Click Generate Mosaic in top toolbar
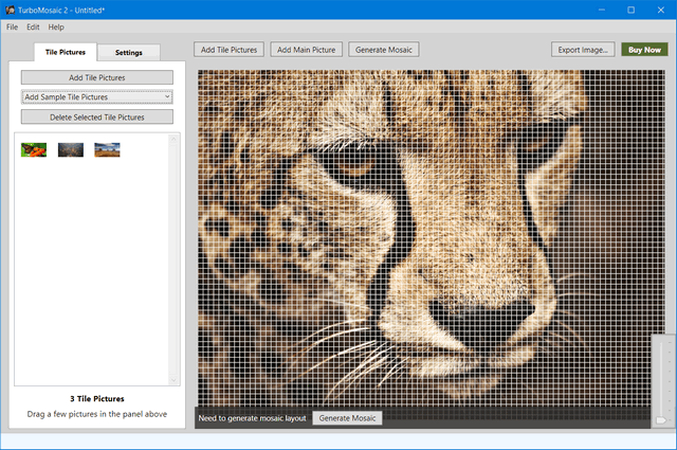 (384, 50)
